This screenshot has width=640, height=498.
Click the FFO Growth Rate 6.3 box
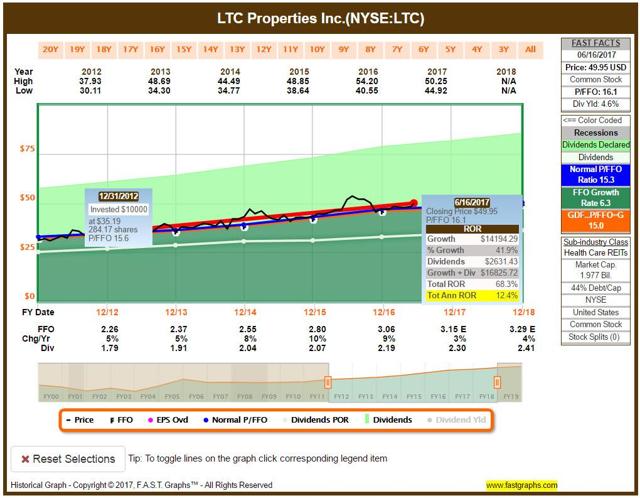coord(596,198)
